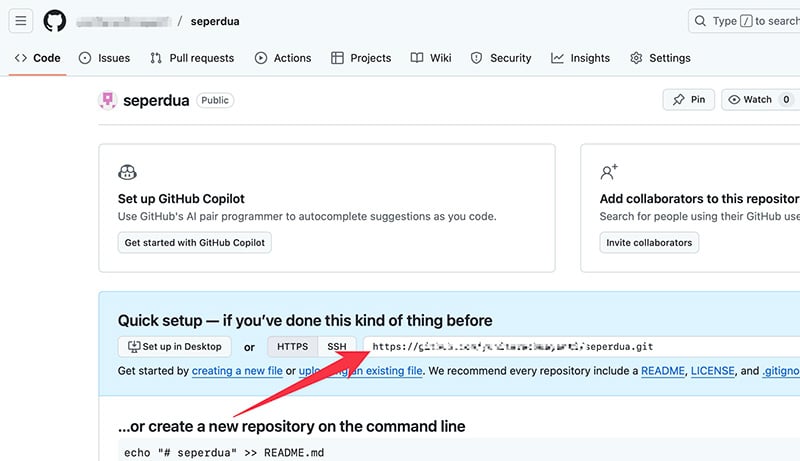Click the Copilot icon in setup card
This screenshot has width=800, height=461.
[x=127, y=172]
